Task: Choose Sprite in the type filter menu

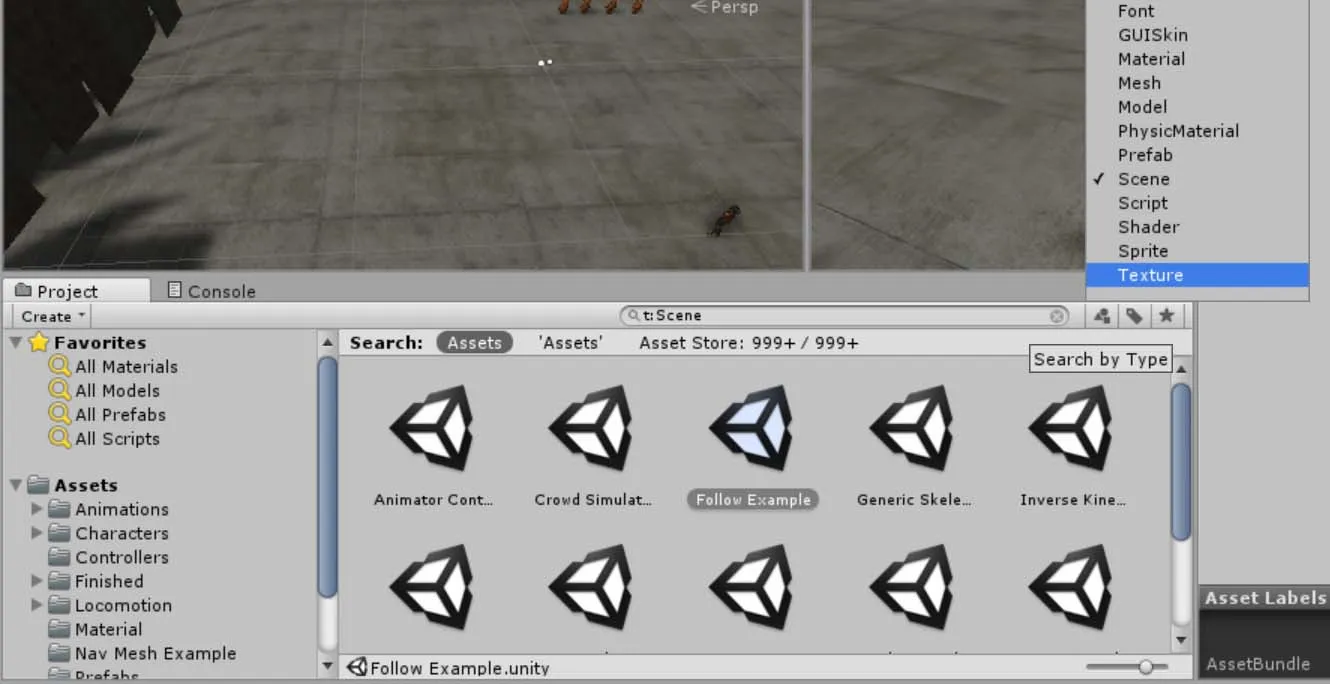Action: (1197, 251)
